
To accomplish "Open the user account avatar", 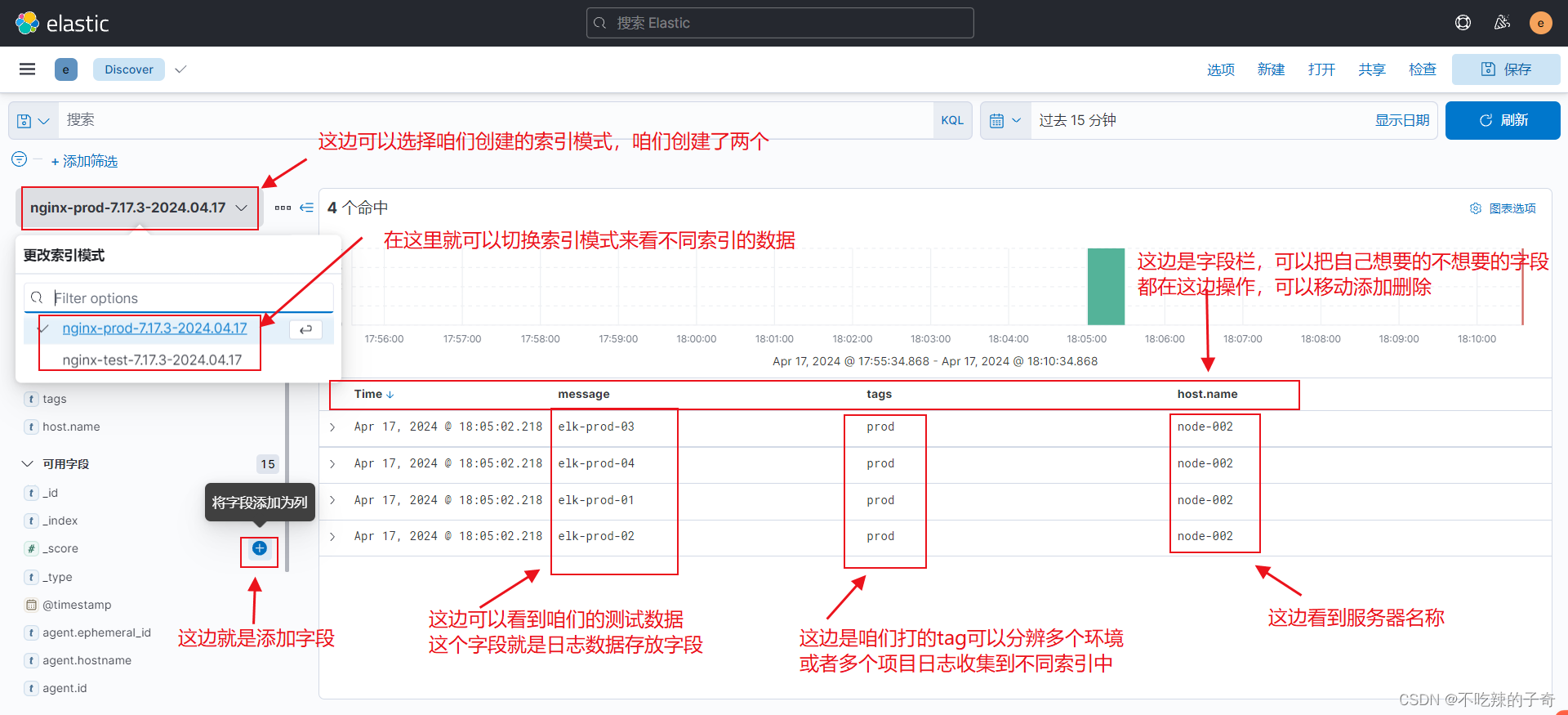I will 1540,23.
